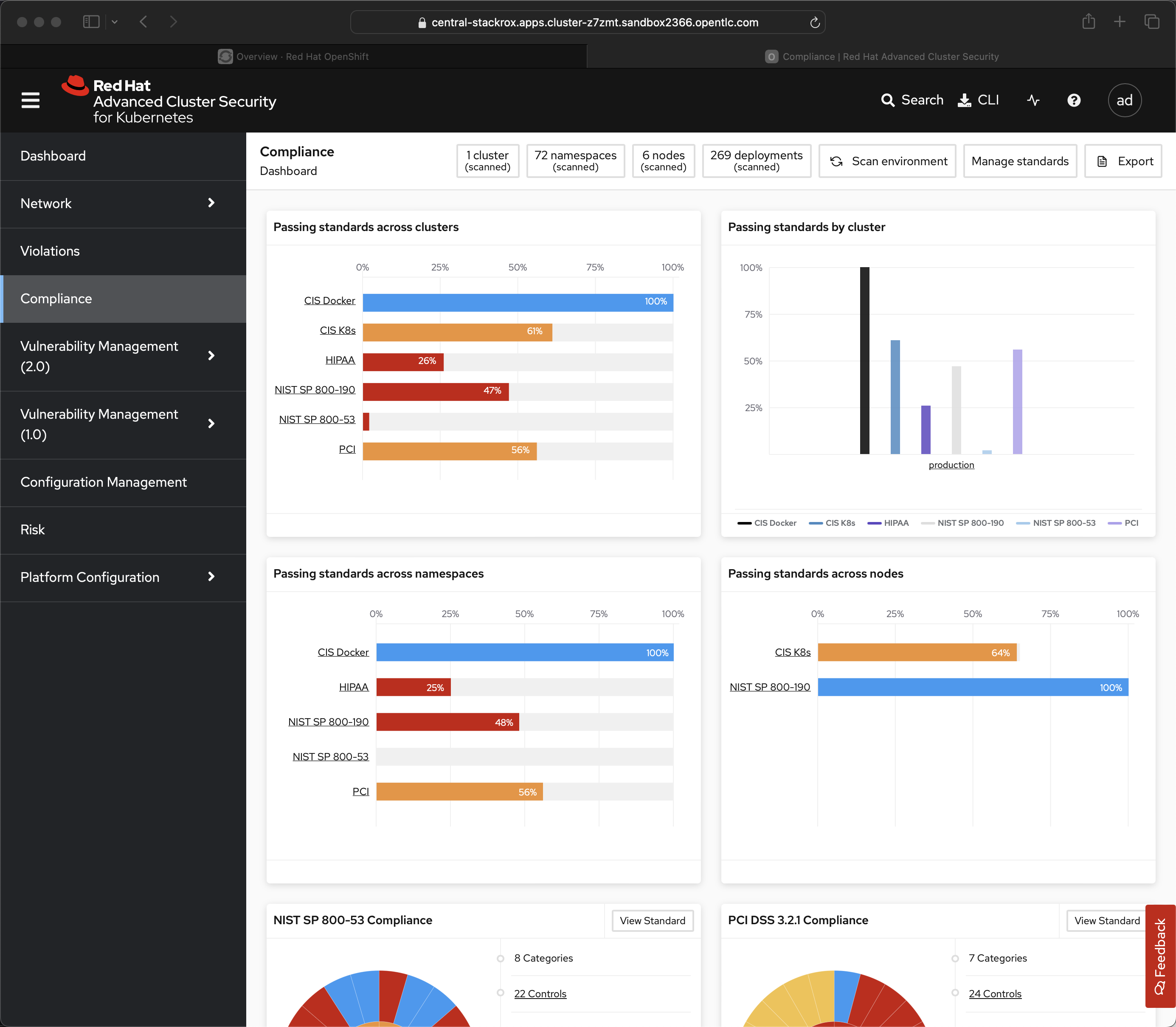Reload the page in browser
The image size is (1176, 1027).
[x=815, y=23]
